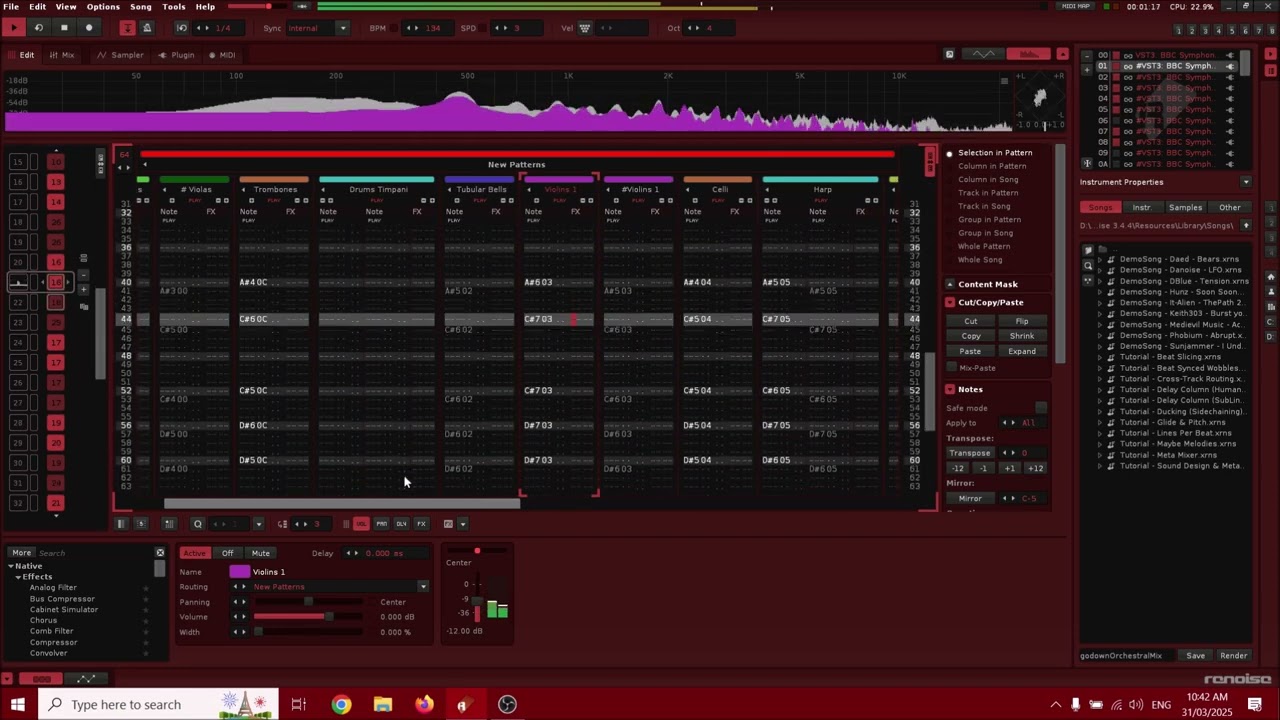Switch disk browser to Instr. tab
Image resolution: width=1280 pixels, height=720 pixels.
[1142, 207]
